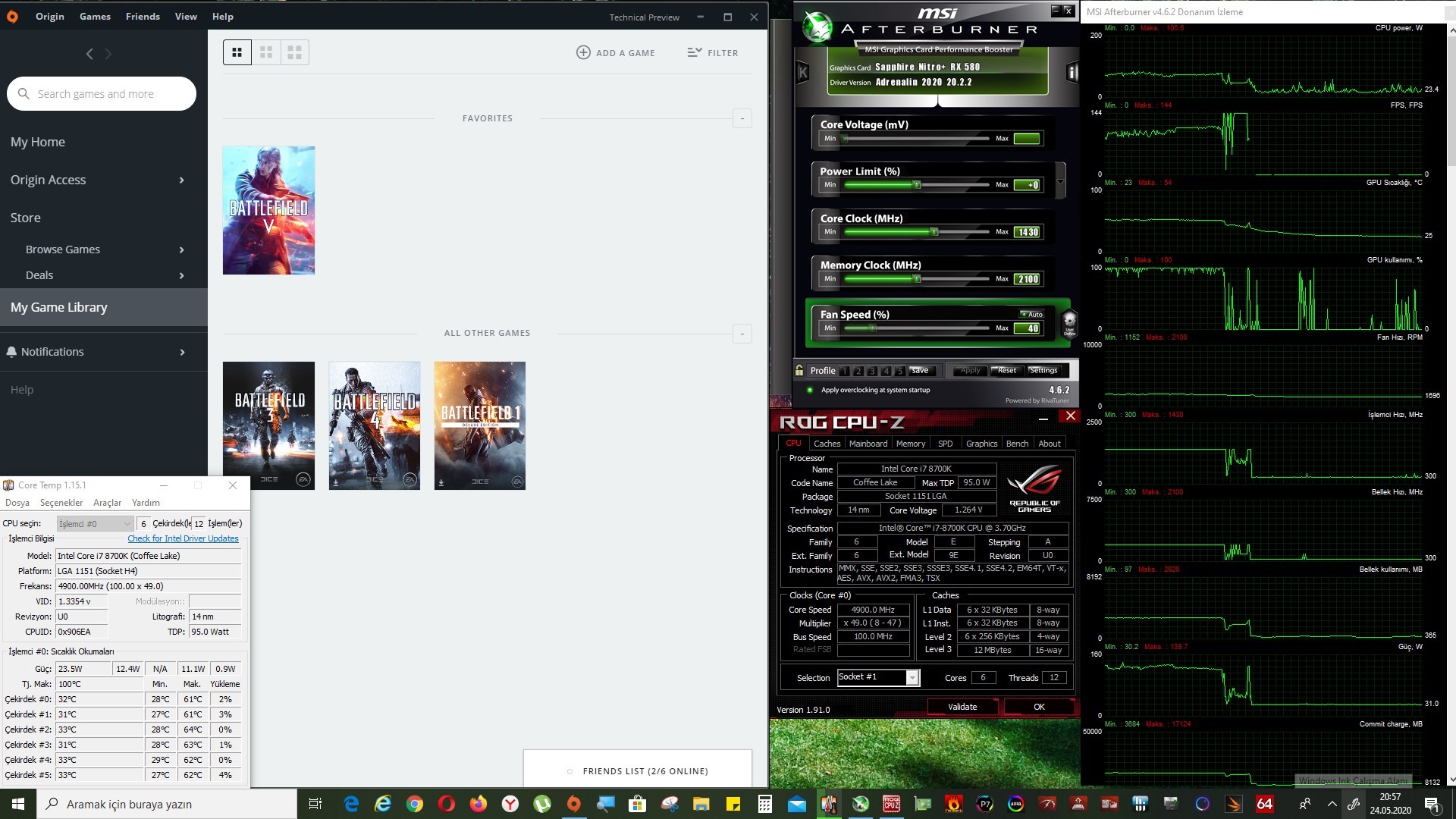Open the Games menu in Origin

click(x=95, y=16)
